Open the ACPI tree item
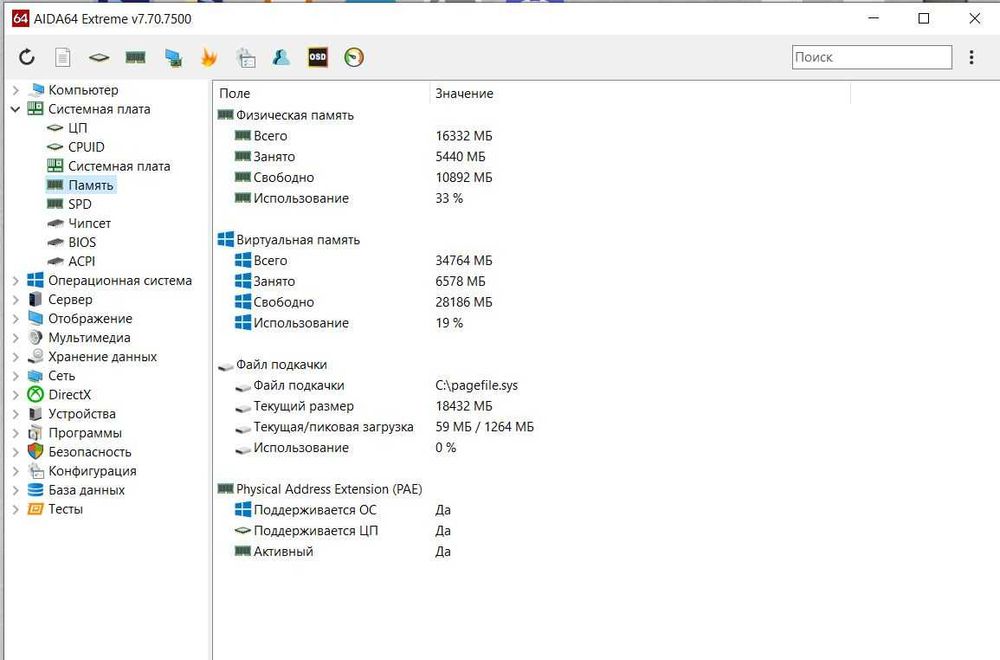 82,261
